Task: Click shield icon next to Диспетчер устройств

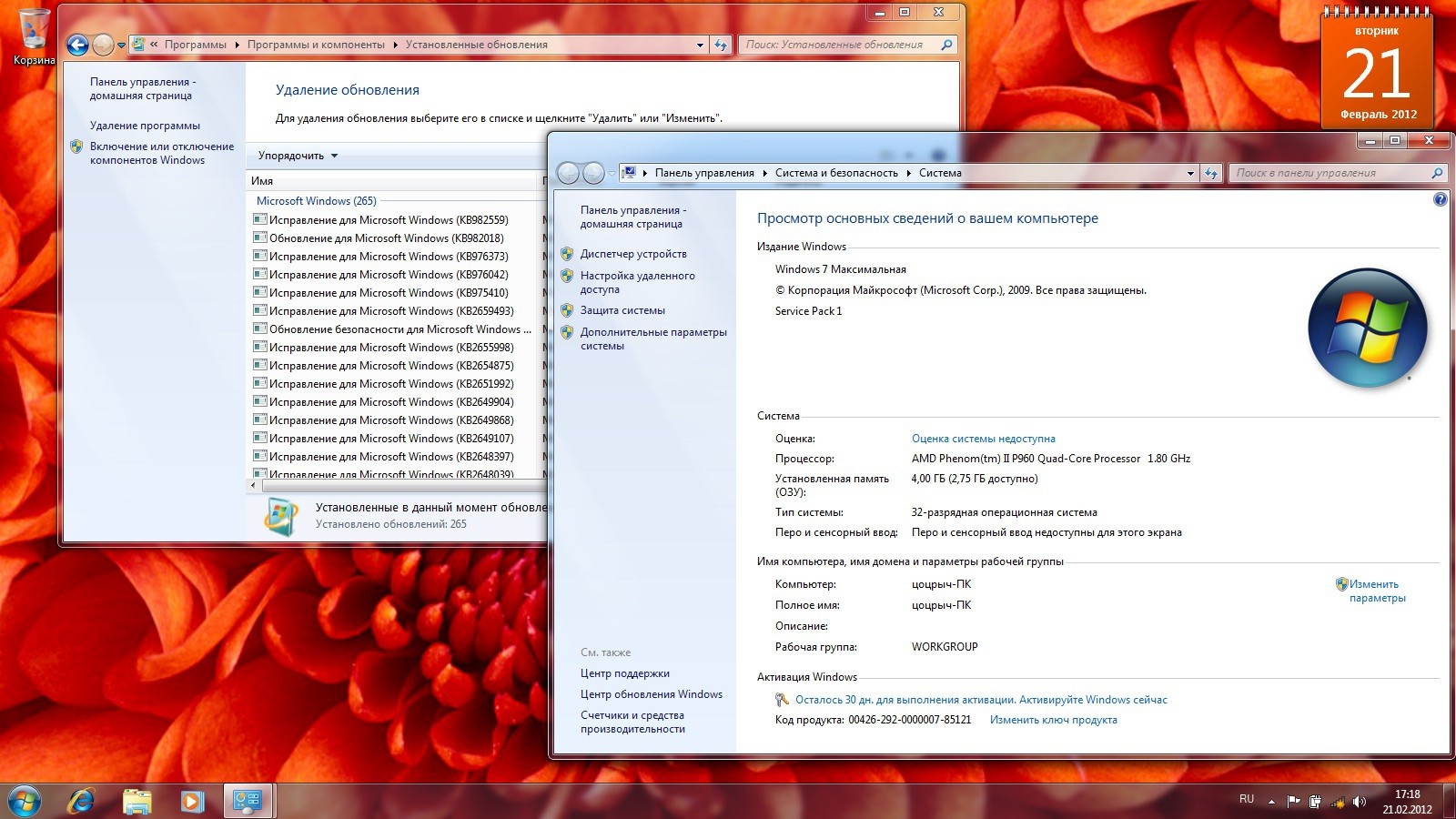Action: (x=567, y=254)
